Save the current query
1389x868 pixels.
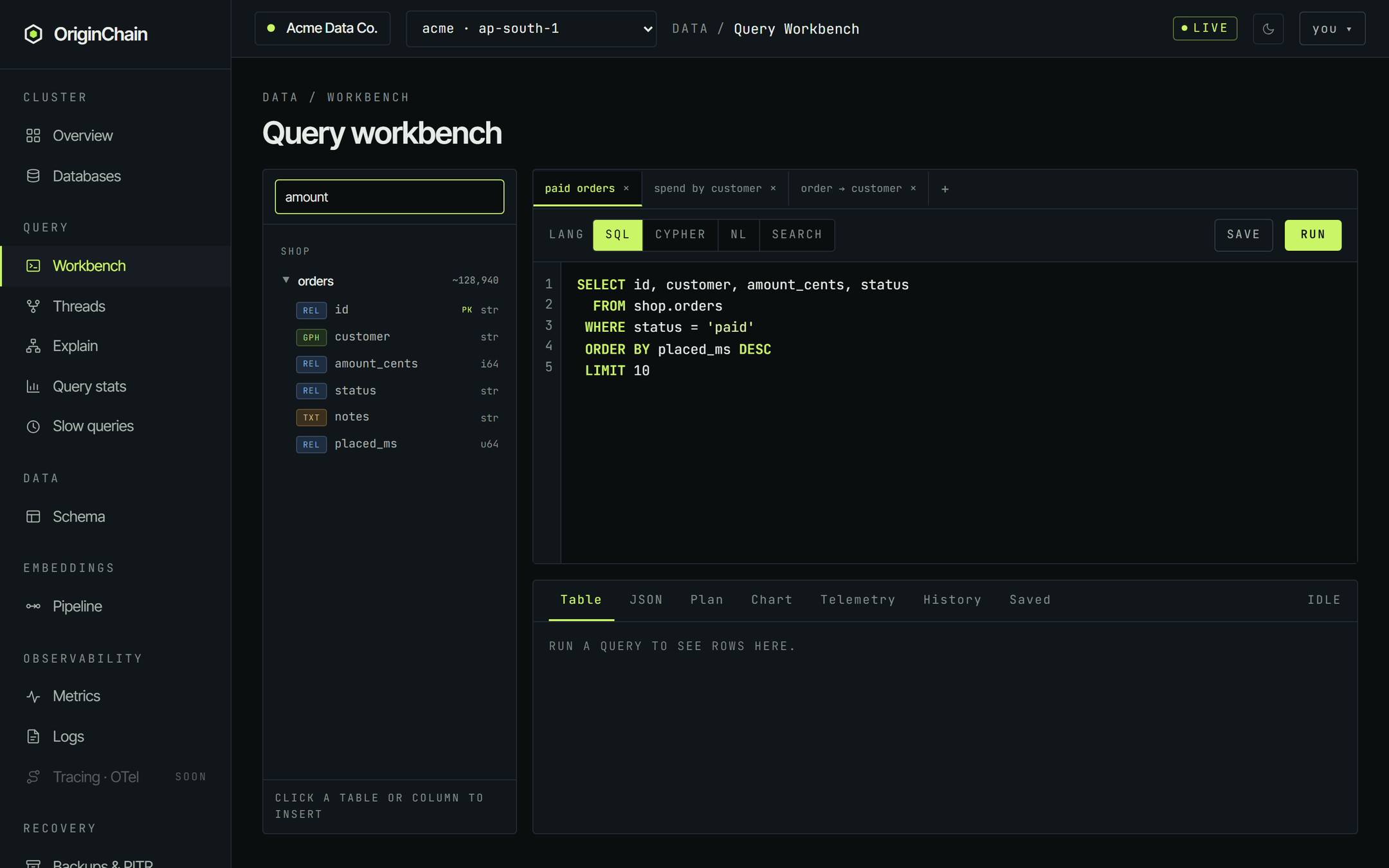pos(1243,235)
